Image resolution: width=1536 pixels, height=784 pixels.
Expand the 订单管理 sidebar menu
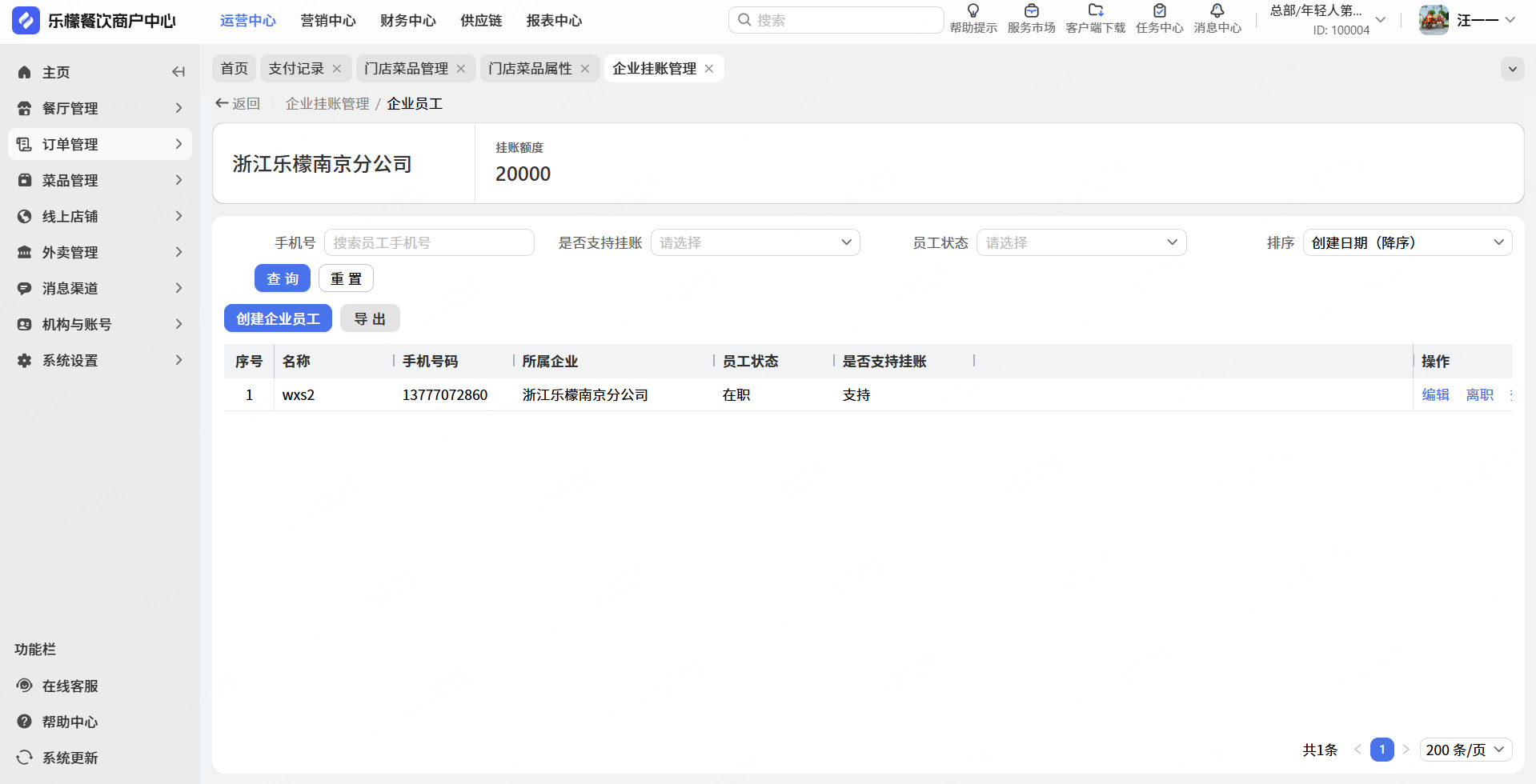100,144
